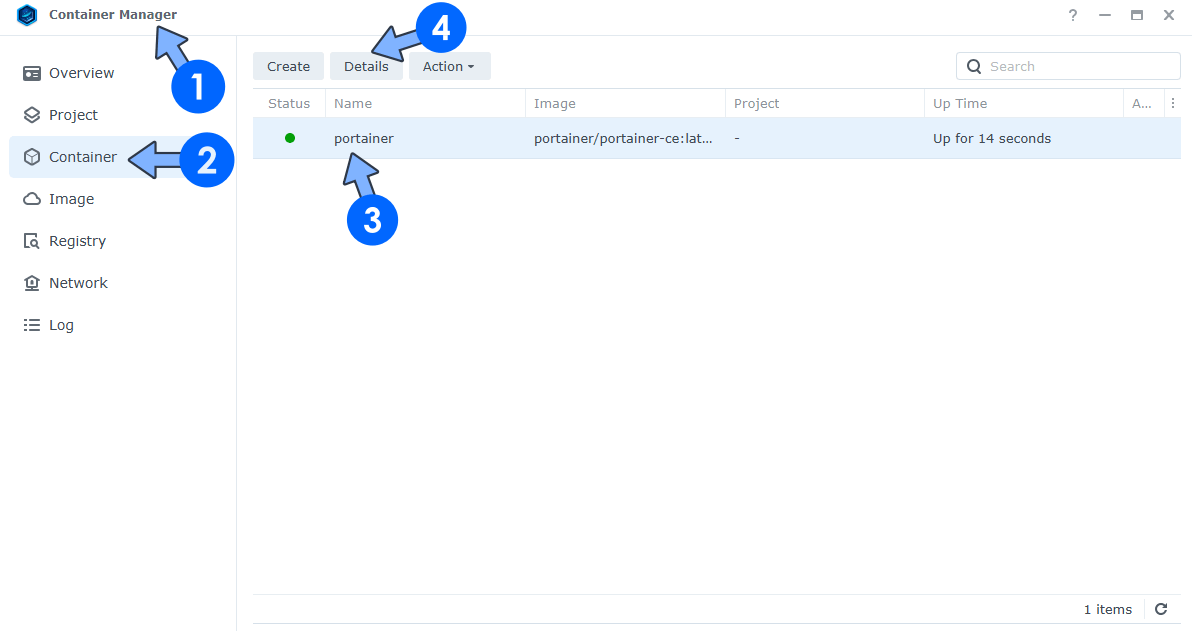
Task: Click the Create button
Action: click(x=288, y=66)
